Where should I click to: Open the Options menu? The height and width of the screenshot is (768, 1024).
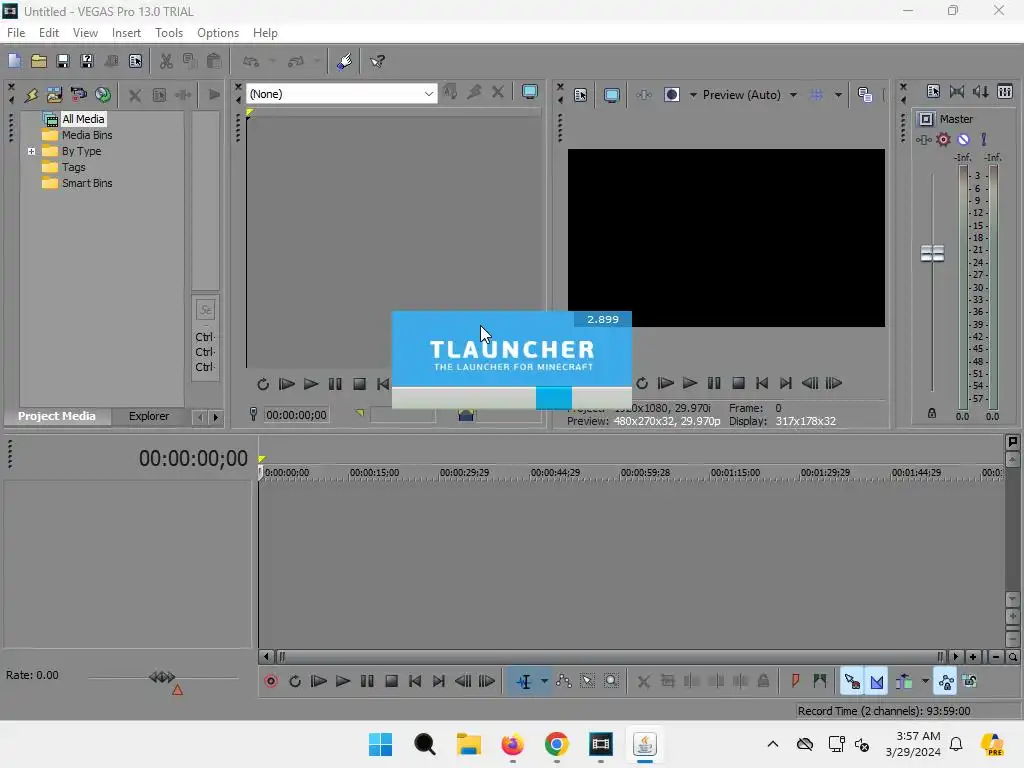217,33
